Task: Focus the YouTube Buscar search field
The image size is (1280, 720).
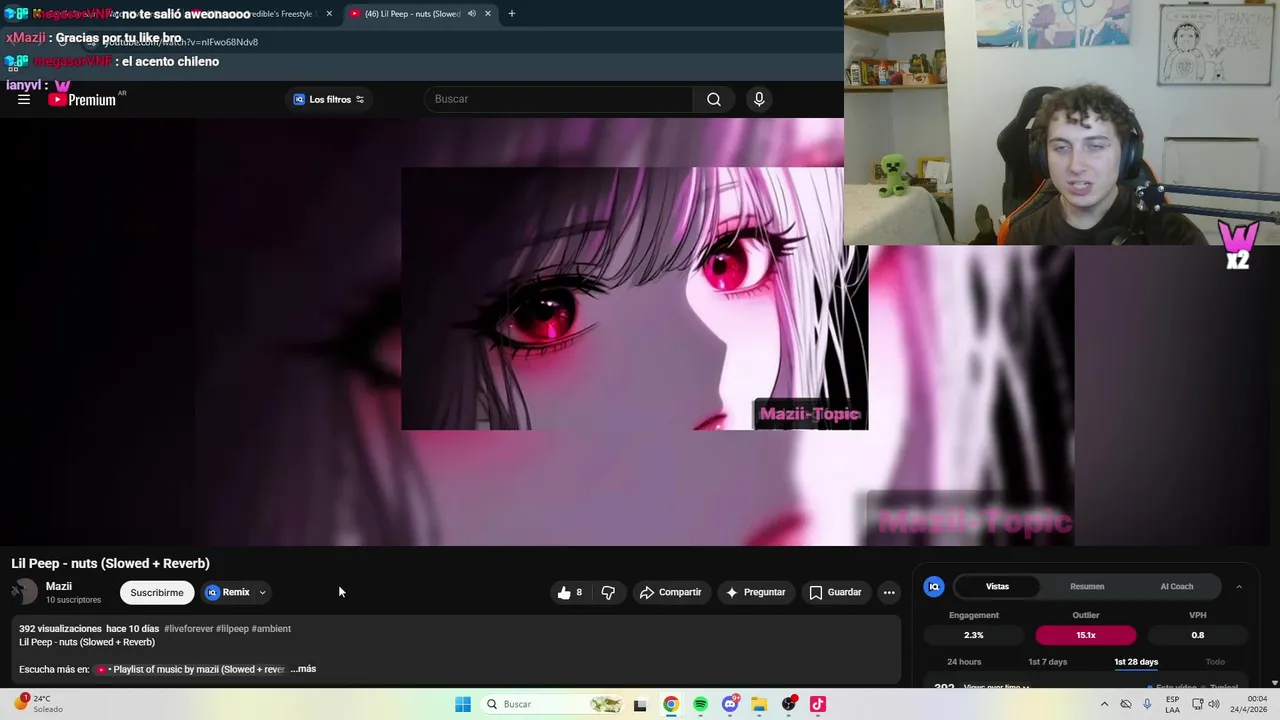Action: click(560, 99)
